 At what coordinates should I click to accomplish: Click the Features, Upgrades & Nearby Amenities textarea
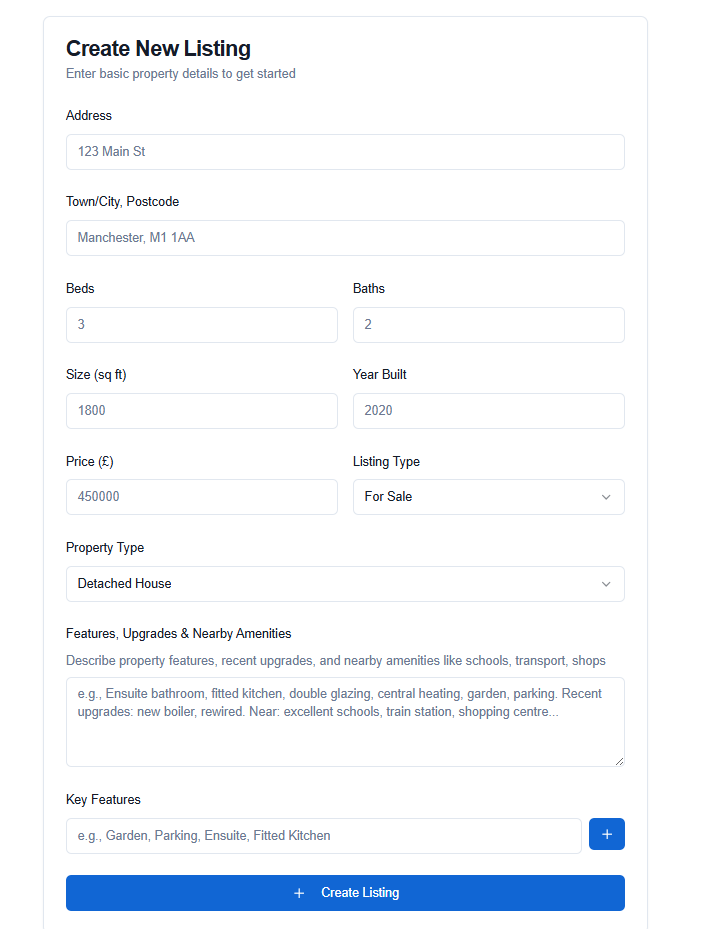tap(345, 721)
